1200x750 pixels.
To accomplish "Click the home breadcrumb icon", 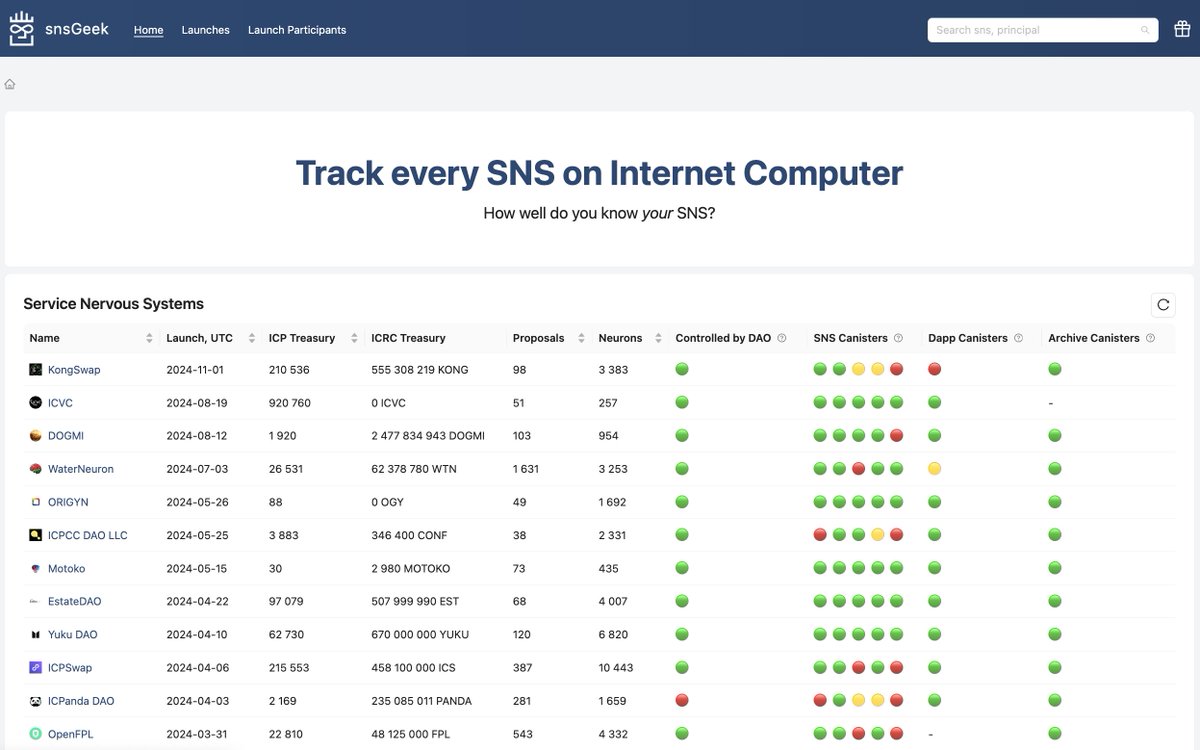I will 10,84.
